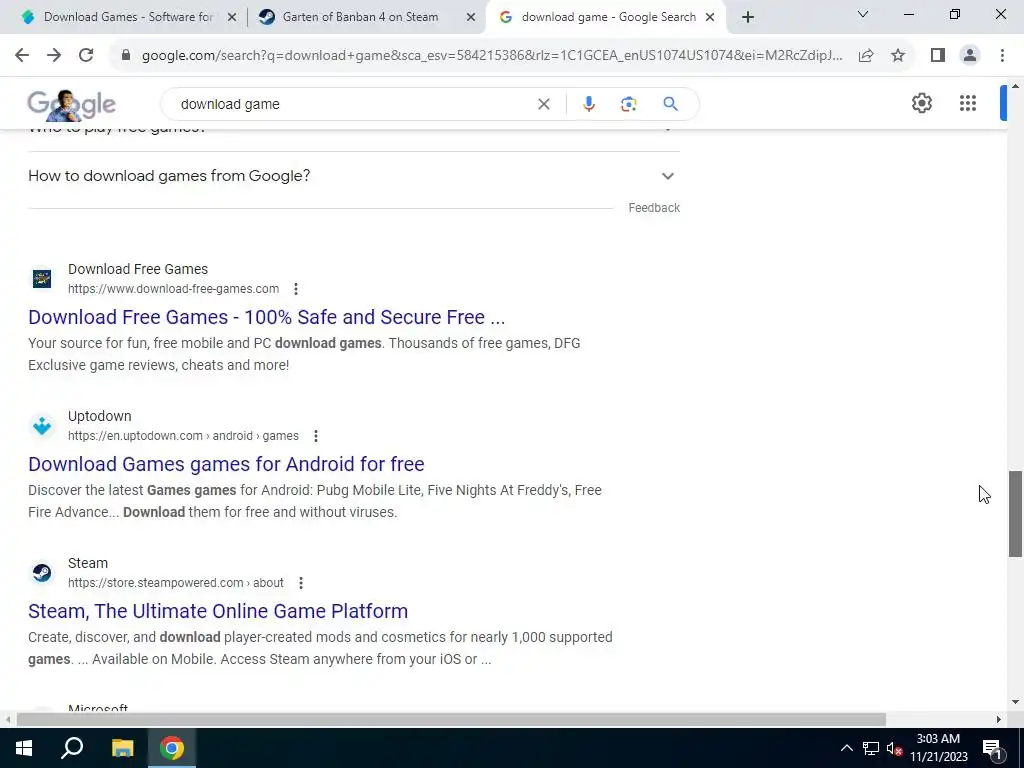Viewport: 1024px width, 768px height.
Task: Open more options for Download Free Games result
Action: point(296,289)
